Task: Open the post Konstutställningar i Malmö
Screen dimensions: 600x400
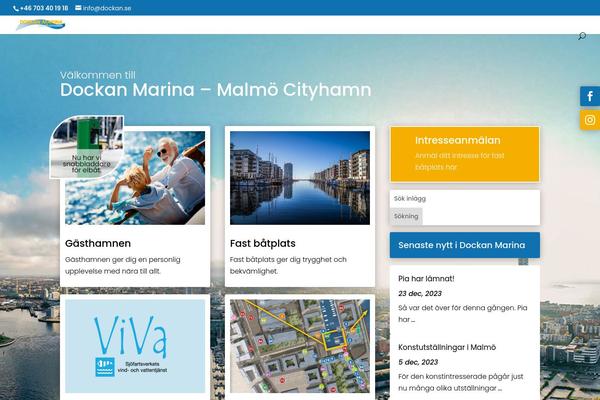Action: coord(447,347)
